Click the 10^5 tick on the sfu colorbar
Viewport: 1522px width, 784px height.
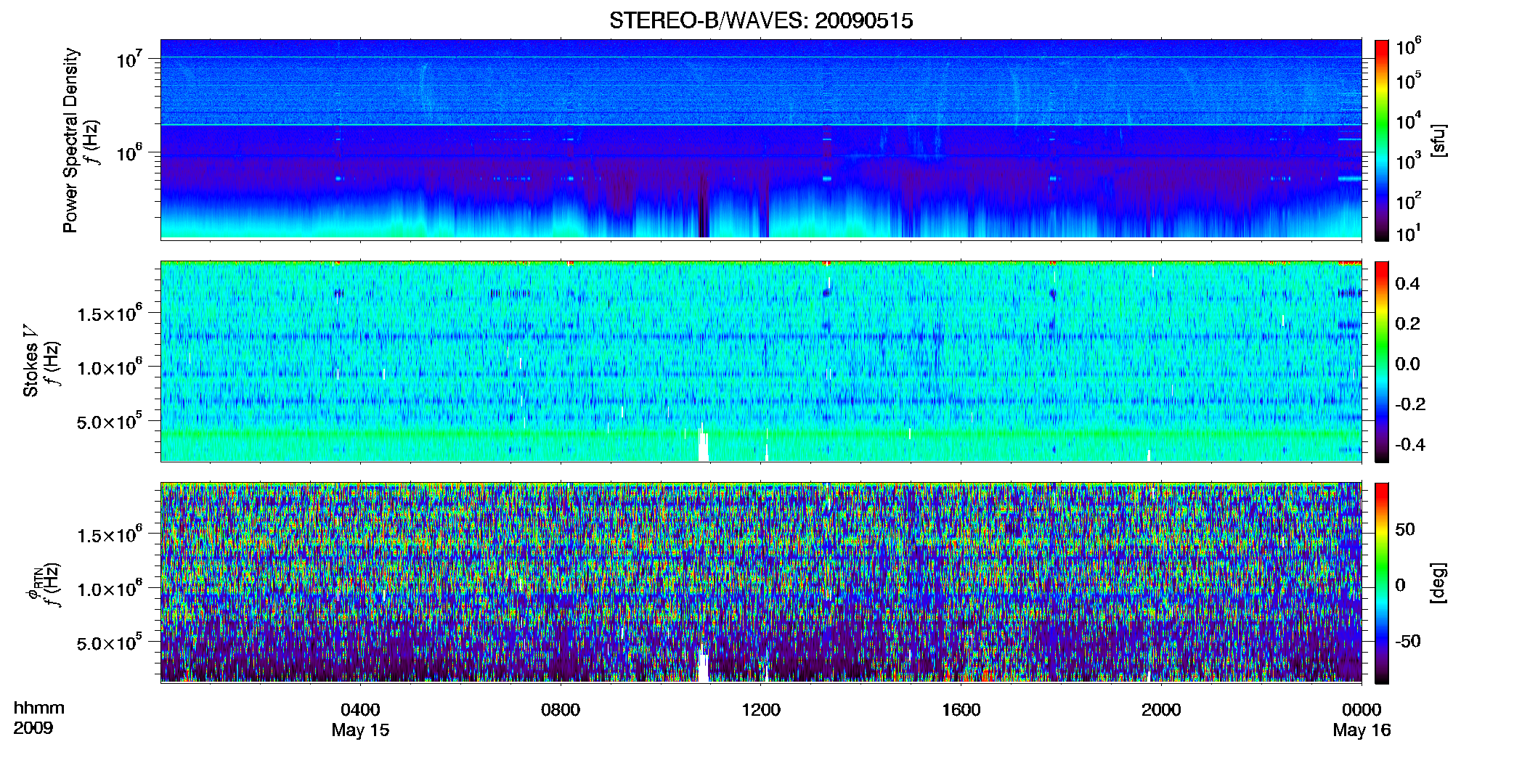(1409, 81)
